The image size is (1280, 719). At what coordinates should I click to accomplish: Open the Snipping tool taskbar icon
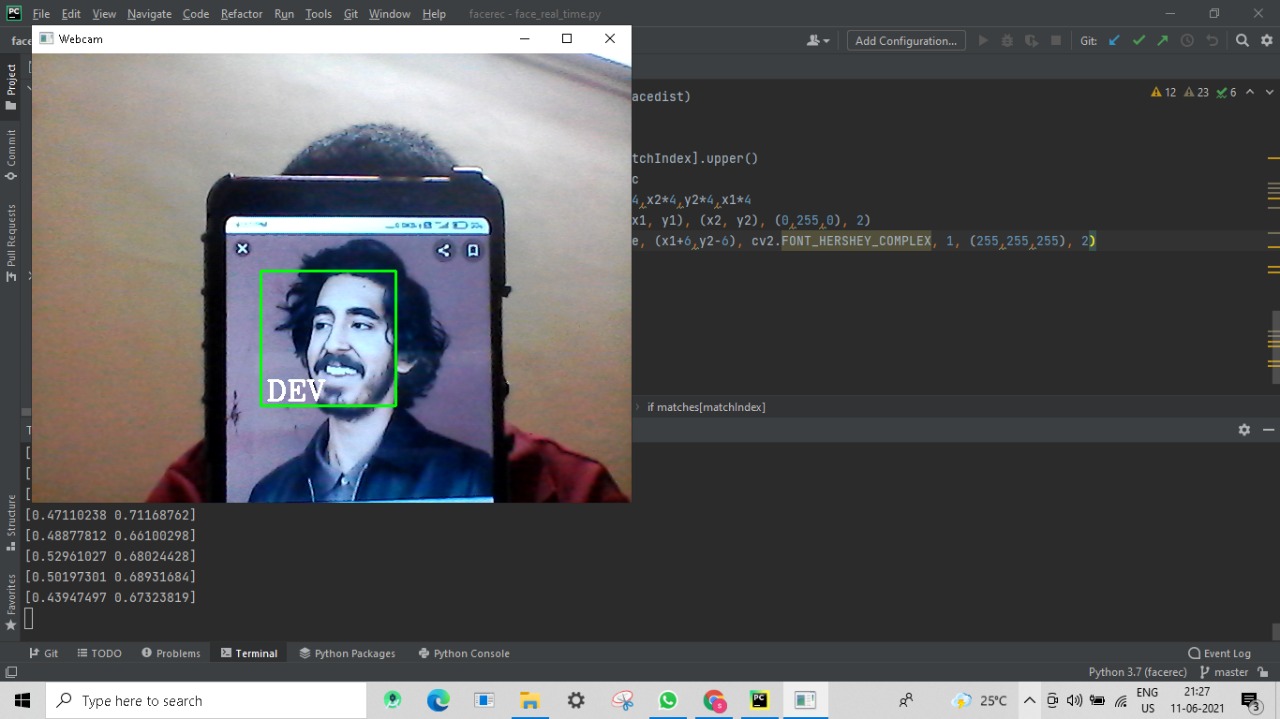622,700
